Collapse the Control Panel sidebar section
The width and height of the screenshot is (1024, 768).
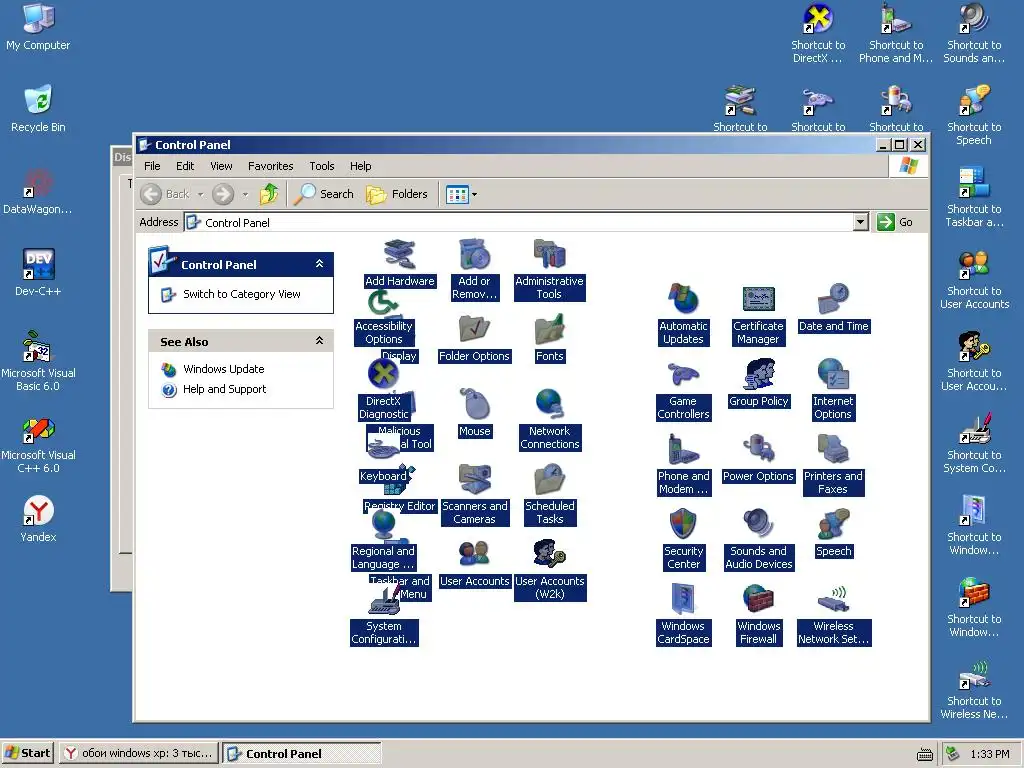coord(319,264)
